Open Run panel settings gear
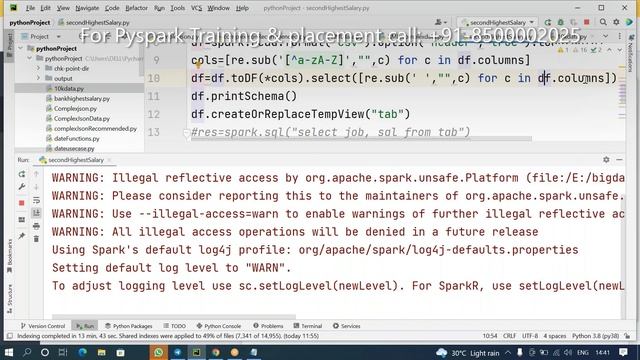This screenshot has width=640, height=360. tap(606, 160)
